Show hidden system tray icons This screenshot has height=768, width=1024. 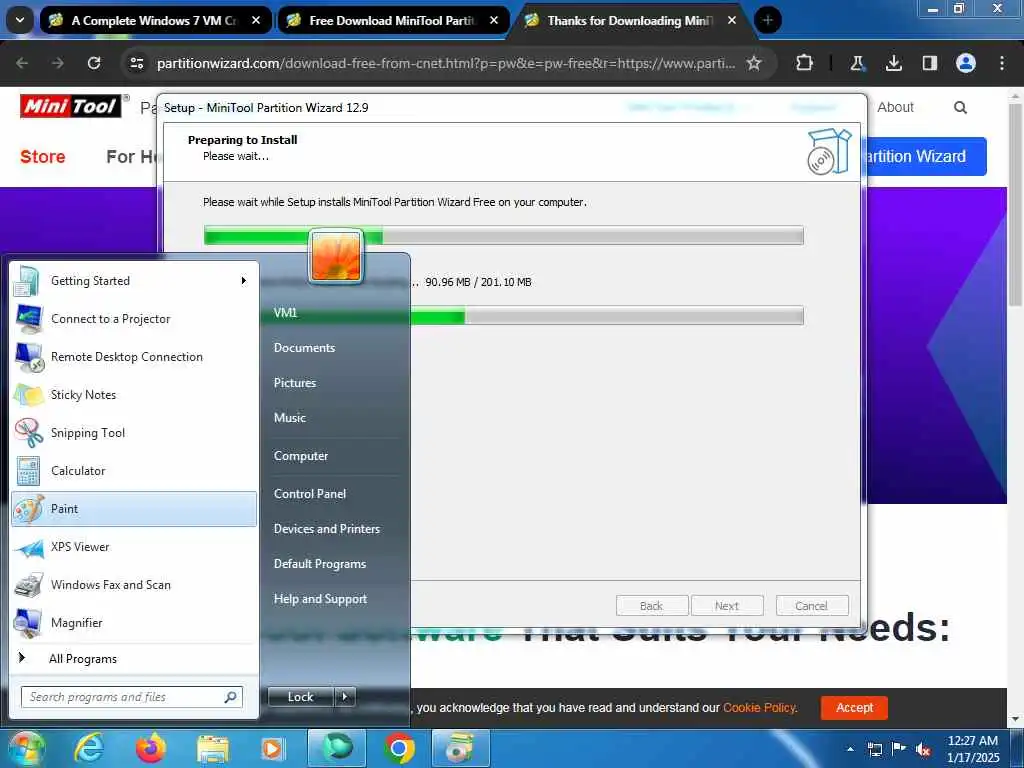(850, 749)
